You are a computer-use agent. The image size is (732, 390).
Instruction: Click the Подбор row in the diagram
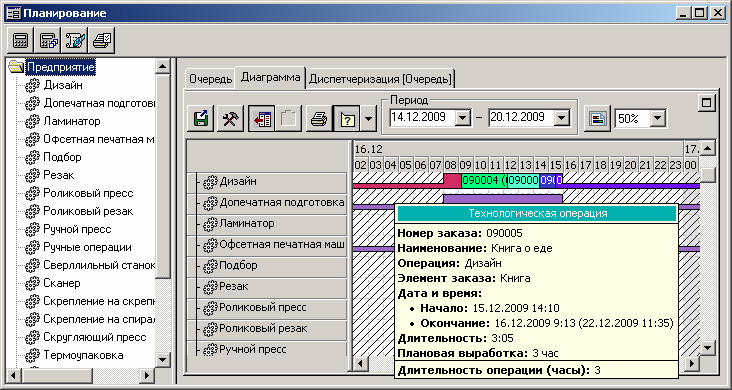coord(267,266)
